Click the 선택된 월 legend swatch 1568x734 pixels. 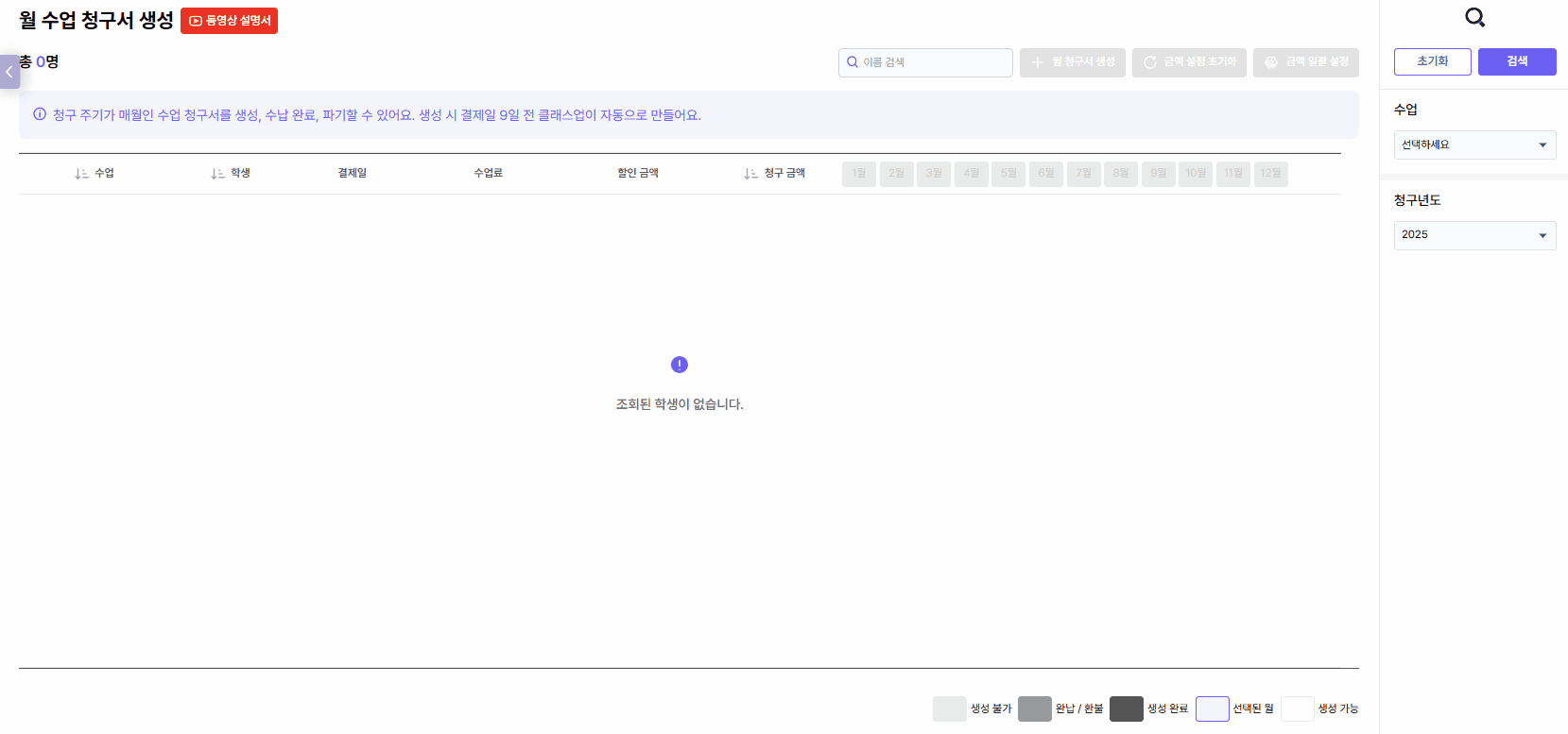pos(1213,709)
